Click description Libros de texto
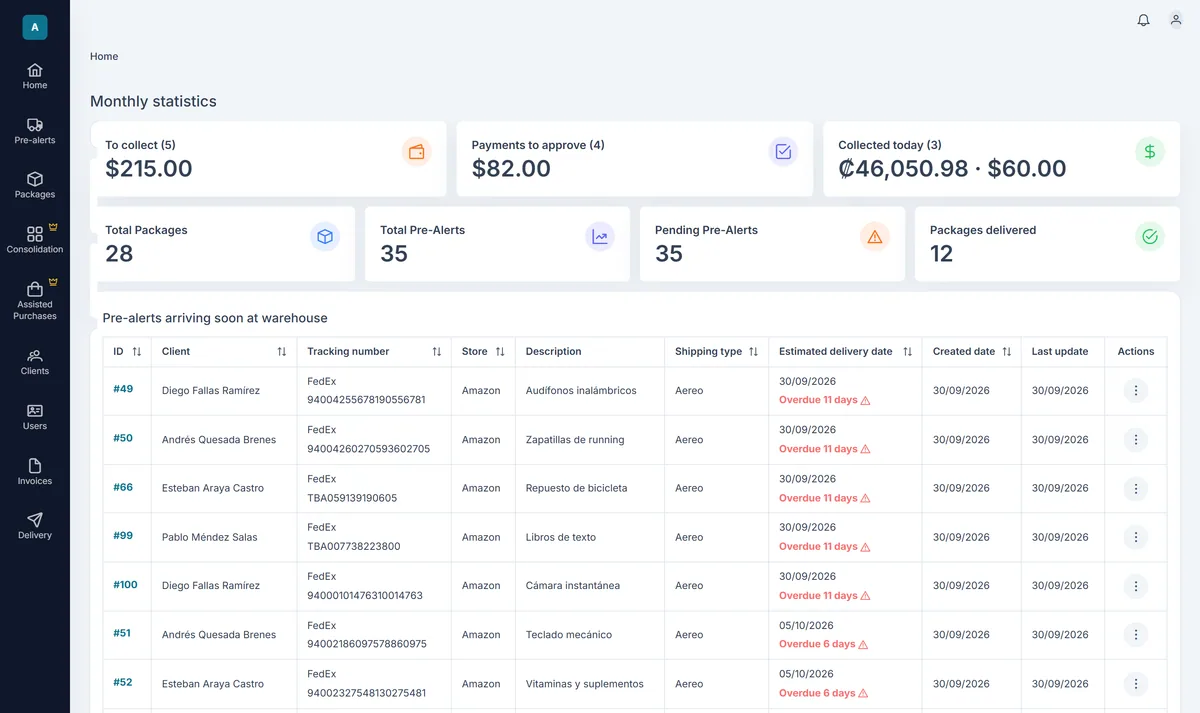Screen dimensions: 1200x713 click(x=561, y=538)
